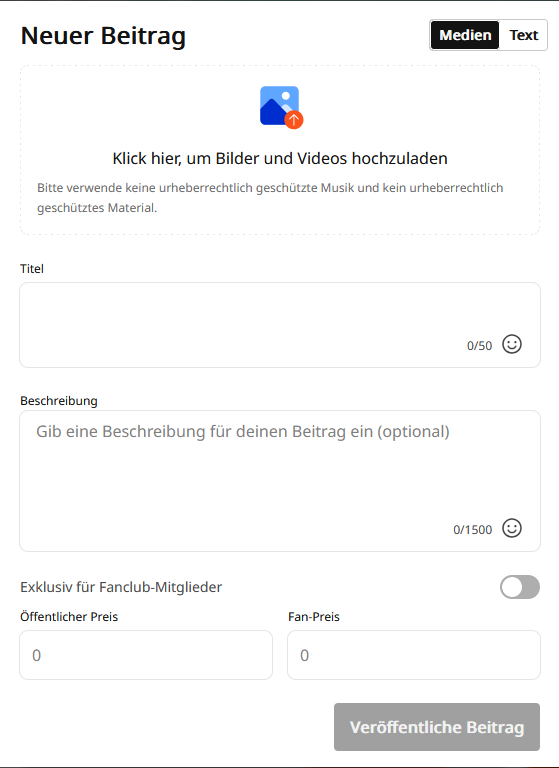Click the Fan-Preis input field

[414, 655]
